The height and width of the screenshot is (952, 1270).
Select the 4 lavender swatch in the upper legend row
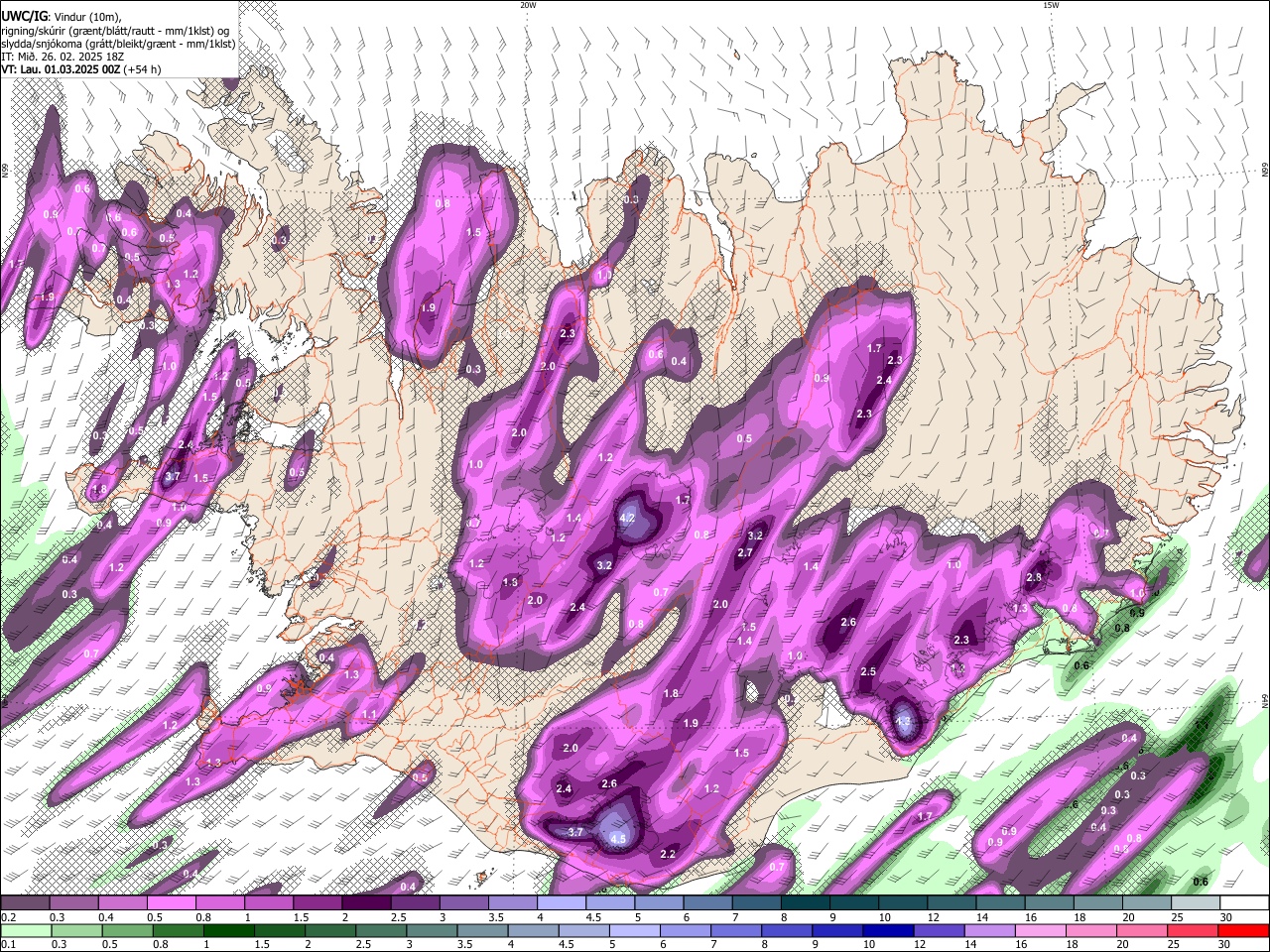(562, 903)
